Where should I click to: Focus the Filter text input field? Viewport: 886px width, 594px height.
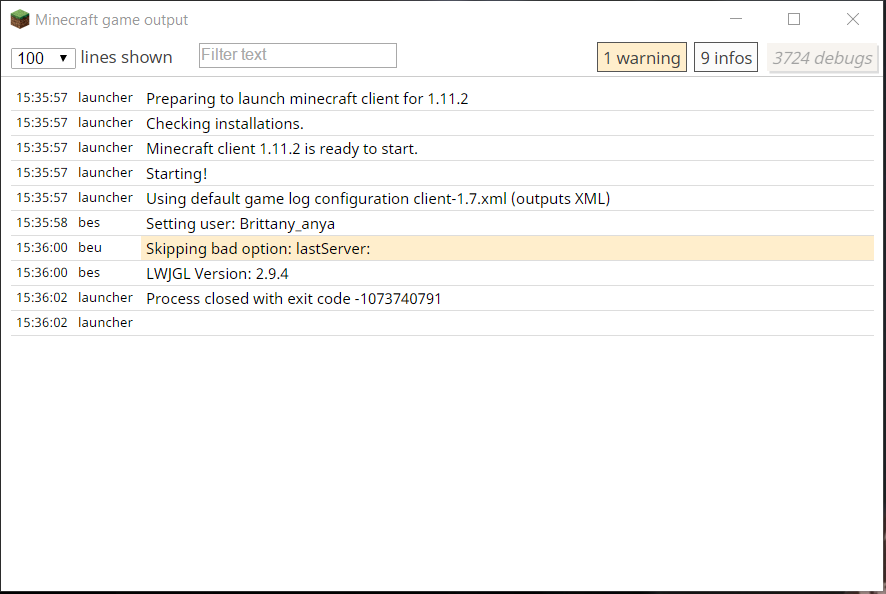click(298, 55)
